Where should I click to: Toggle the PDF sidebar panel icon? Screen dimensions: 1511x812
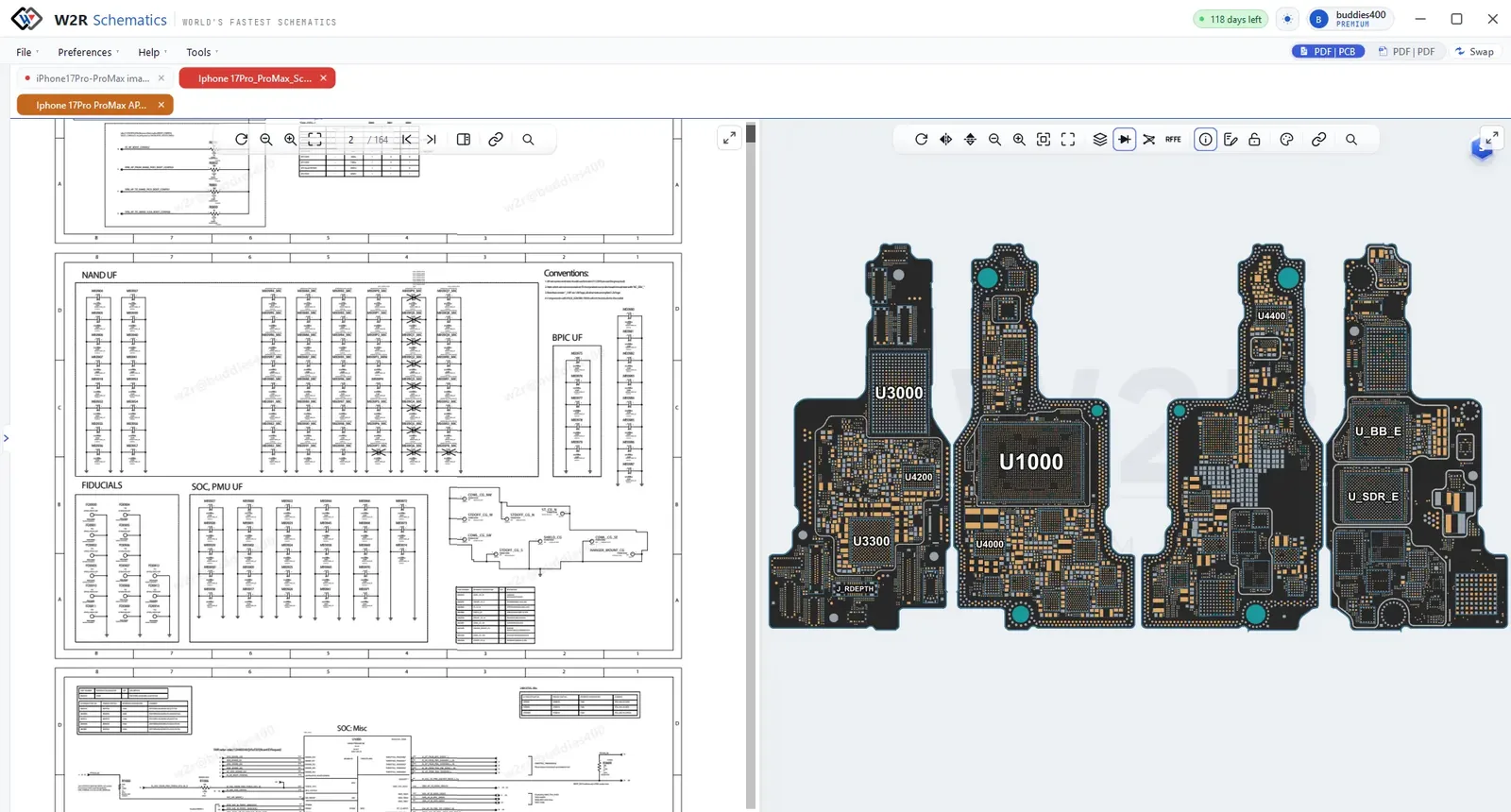[464, 139]
